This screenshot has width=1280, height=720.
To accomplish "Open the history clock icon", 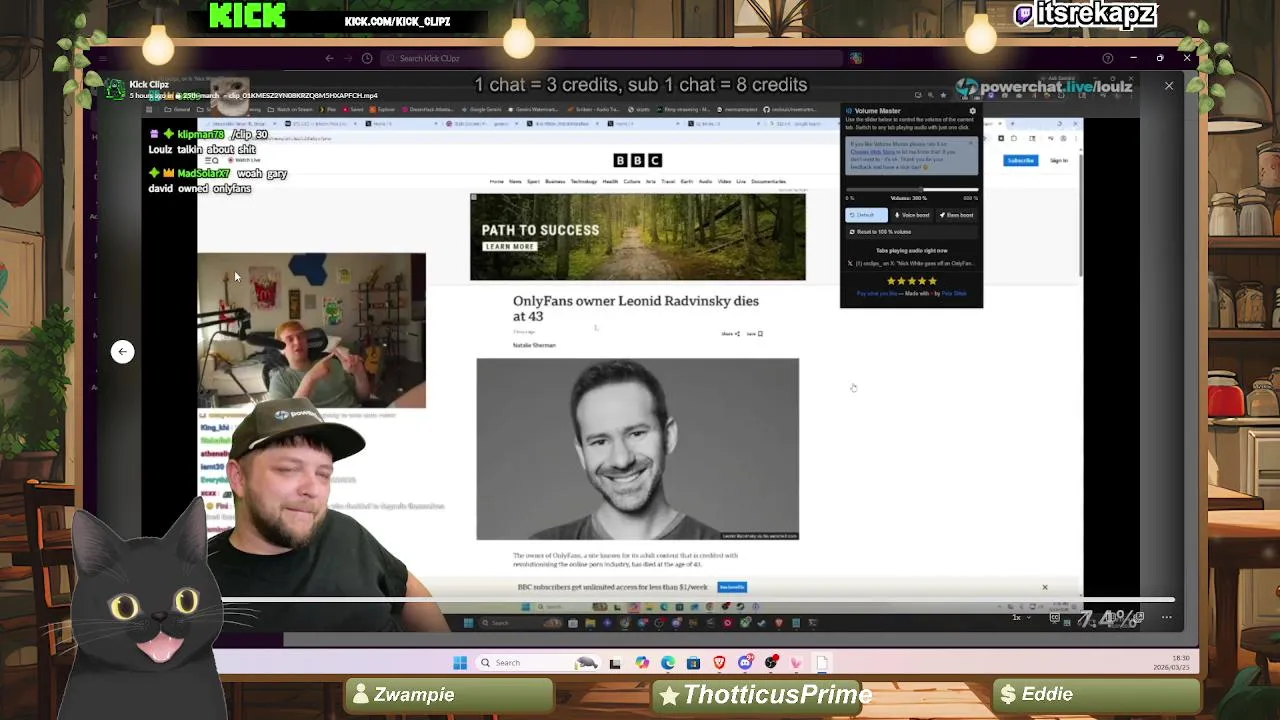I will pos(367,58).
